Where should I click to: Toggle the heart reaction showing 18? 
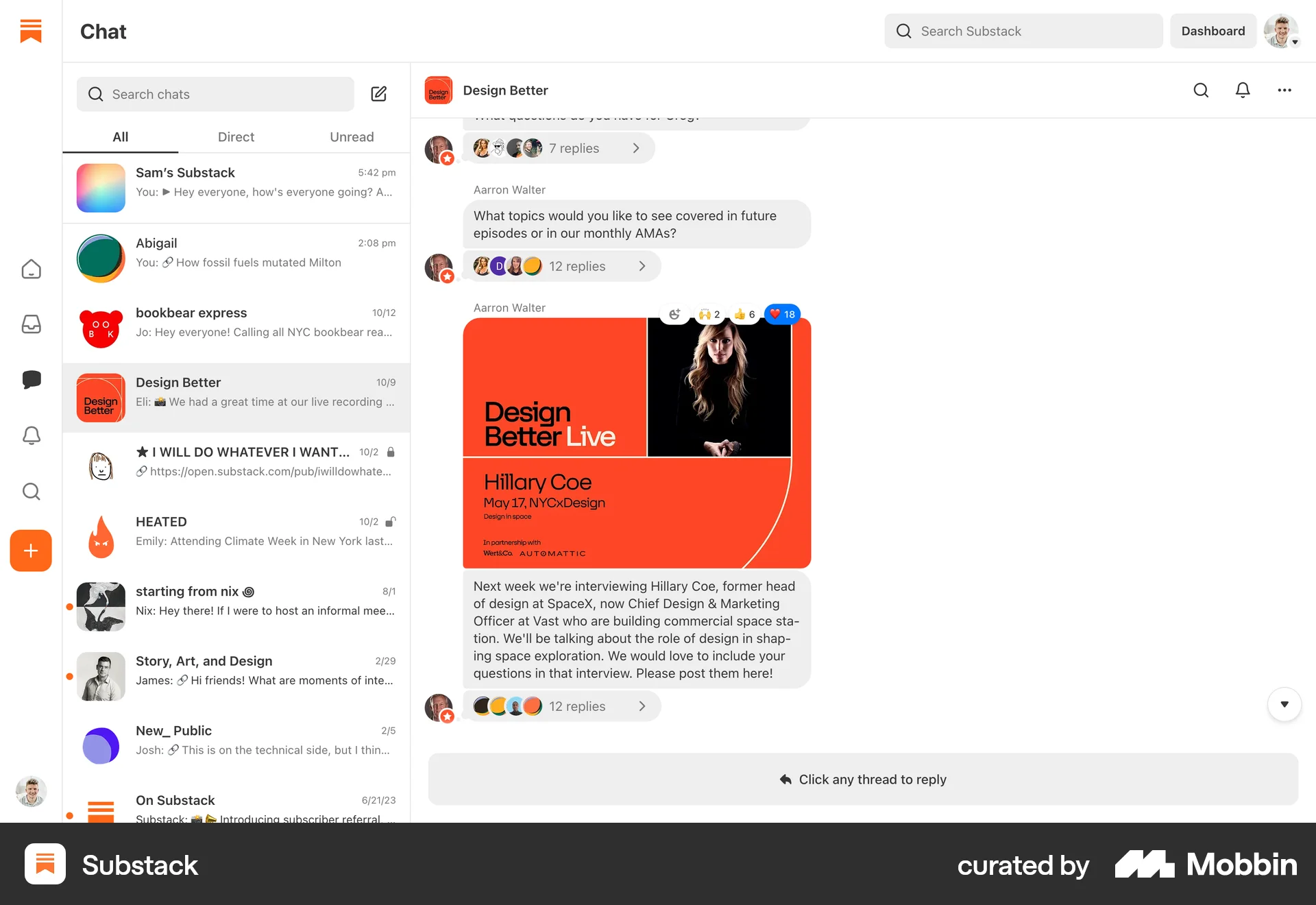coord(781,314)
